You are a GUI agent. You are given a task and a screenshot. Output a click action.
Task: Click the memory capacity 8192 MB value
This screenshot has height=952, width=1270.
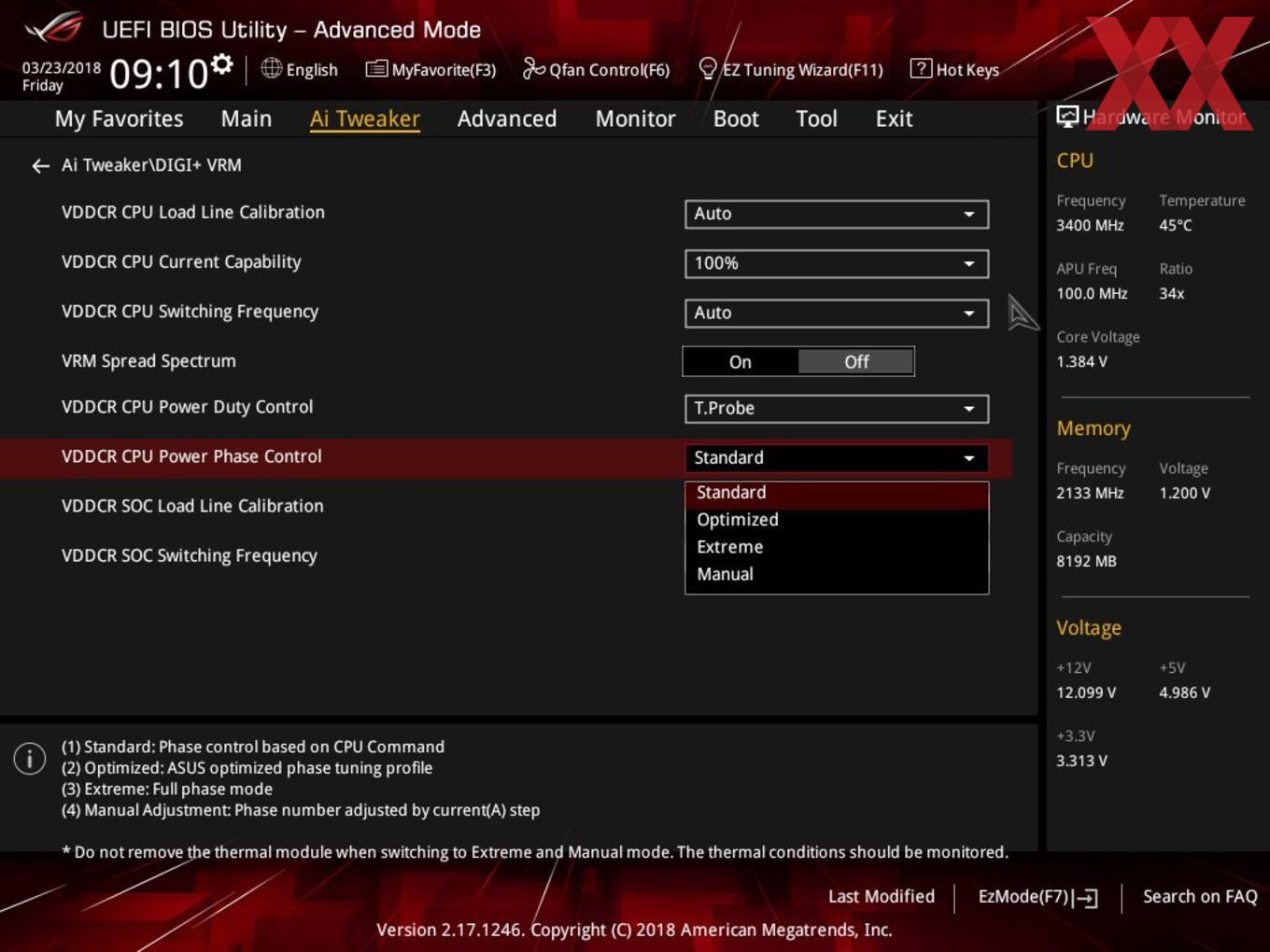pos(1086,561)
